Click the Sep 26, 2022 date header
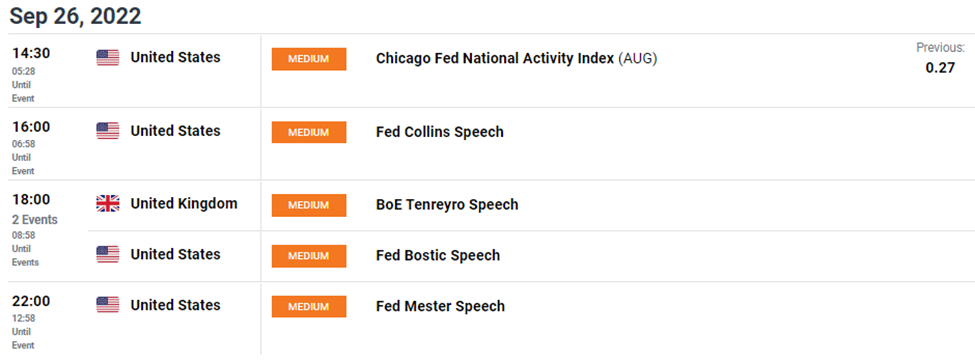The height and width of the screenshot is (360, 975). [x=75, y=17]
